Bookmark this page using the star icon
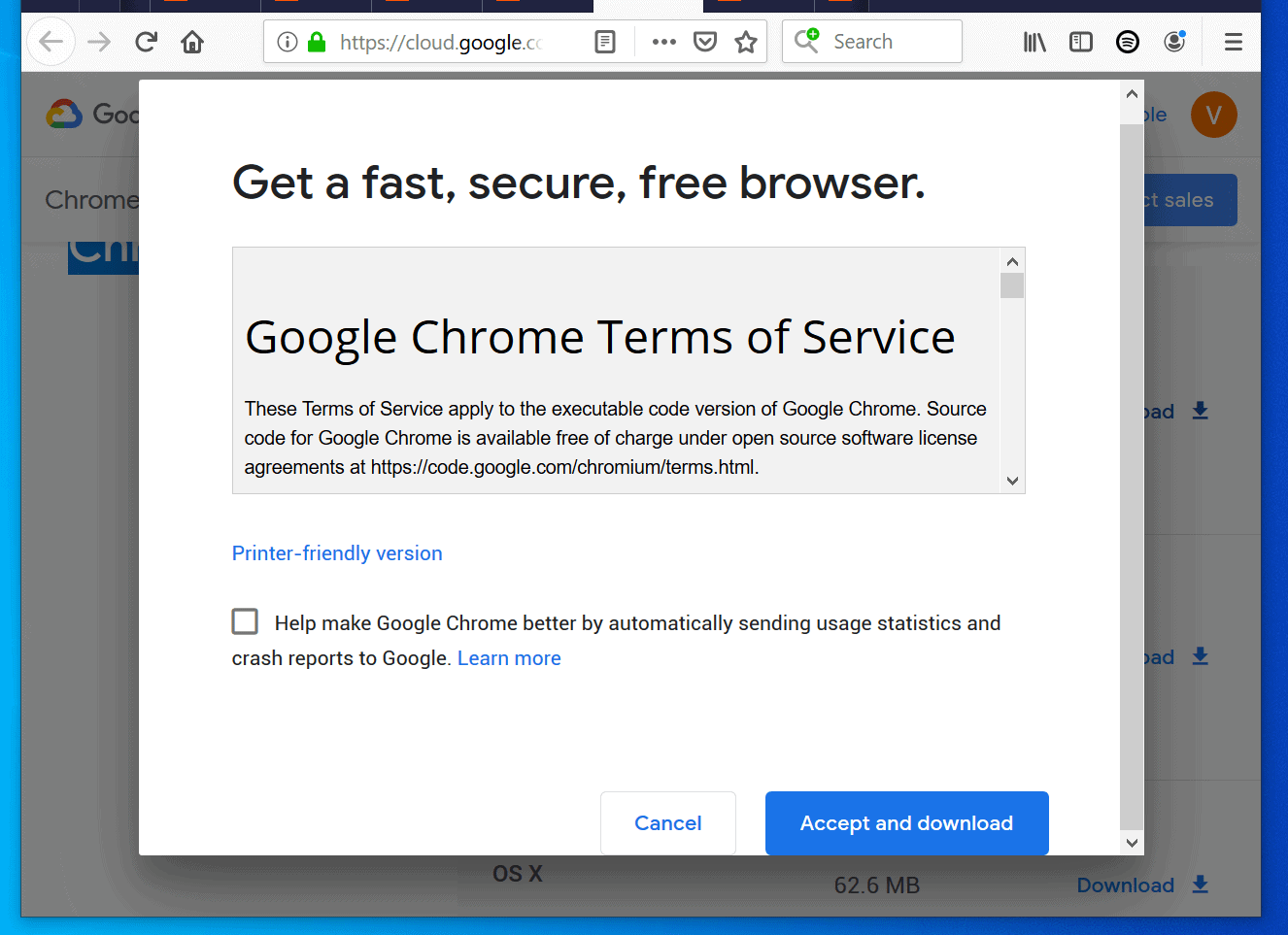The width and height of the screenshot is (1288, 935). click(745, 41)
